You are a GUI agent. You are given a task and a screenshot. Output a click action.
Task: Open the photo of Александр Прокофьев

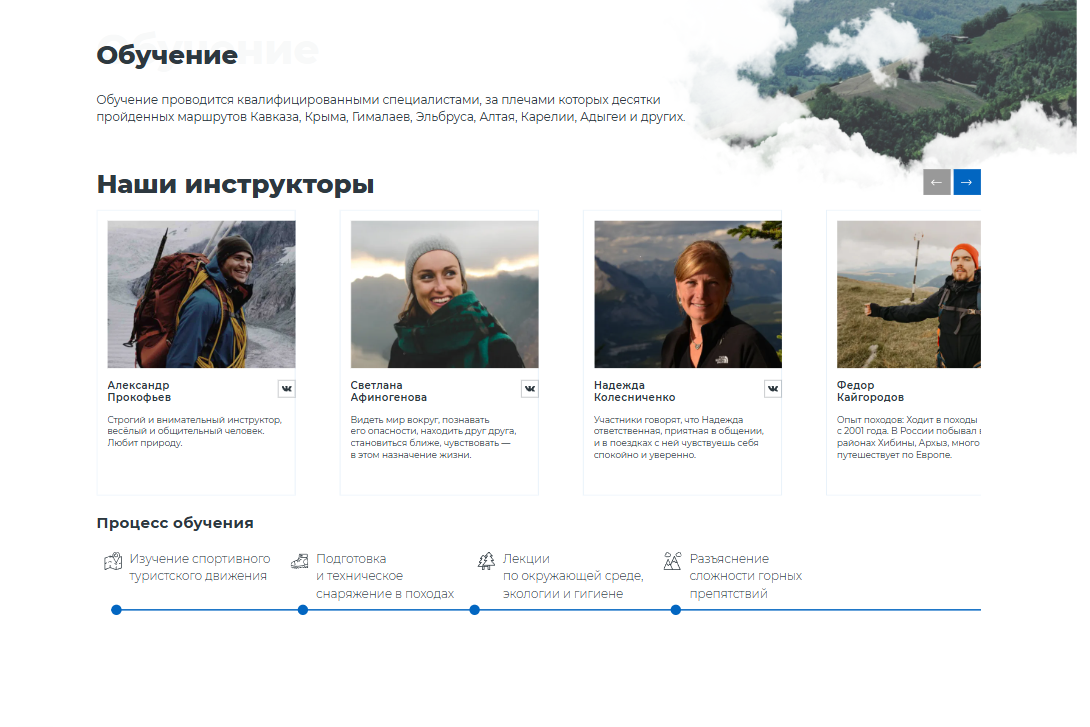tap(201, 294)
